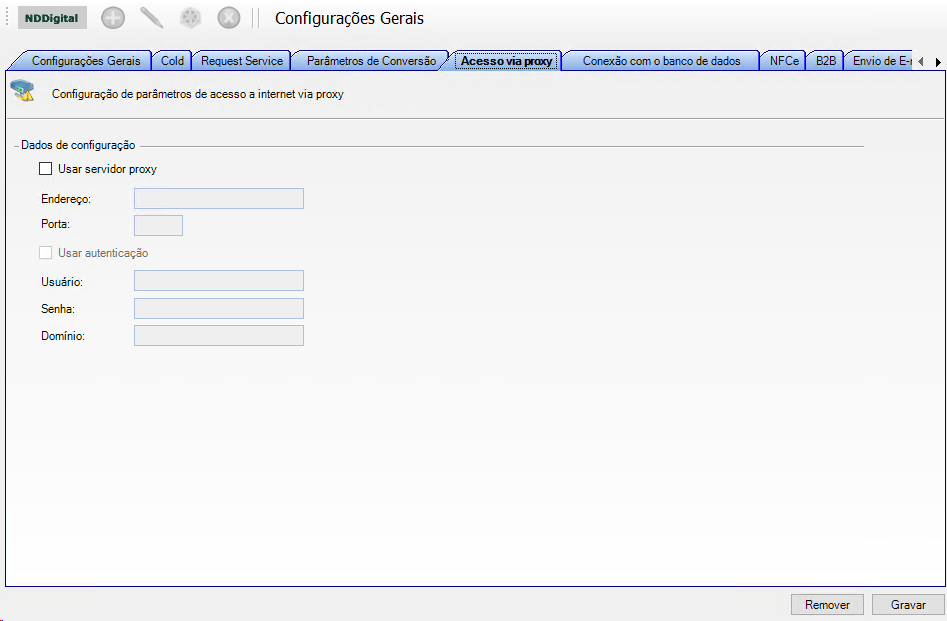
Task: Click the toolbar drag grip handle
Action: pyautogui.click(x=7, y=18)
